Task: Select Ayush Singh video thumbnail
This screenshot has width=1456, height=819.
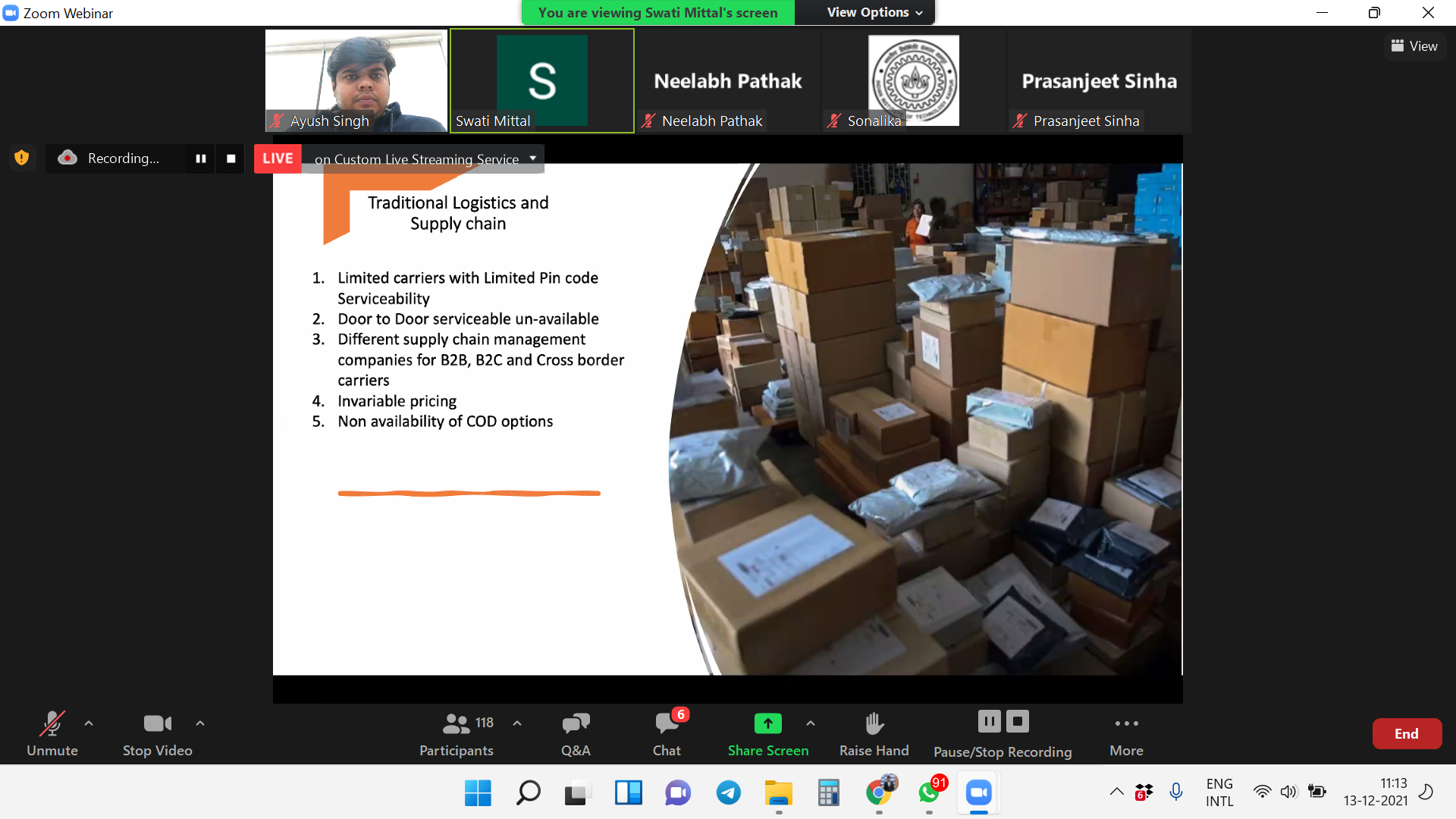Action: pos(356,81)
